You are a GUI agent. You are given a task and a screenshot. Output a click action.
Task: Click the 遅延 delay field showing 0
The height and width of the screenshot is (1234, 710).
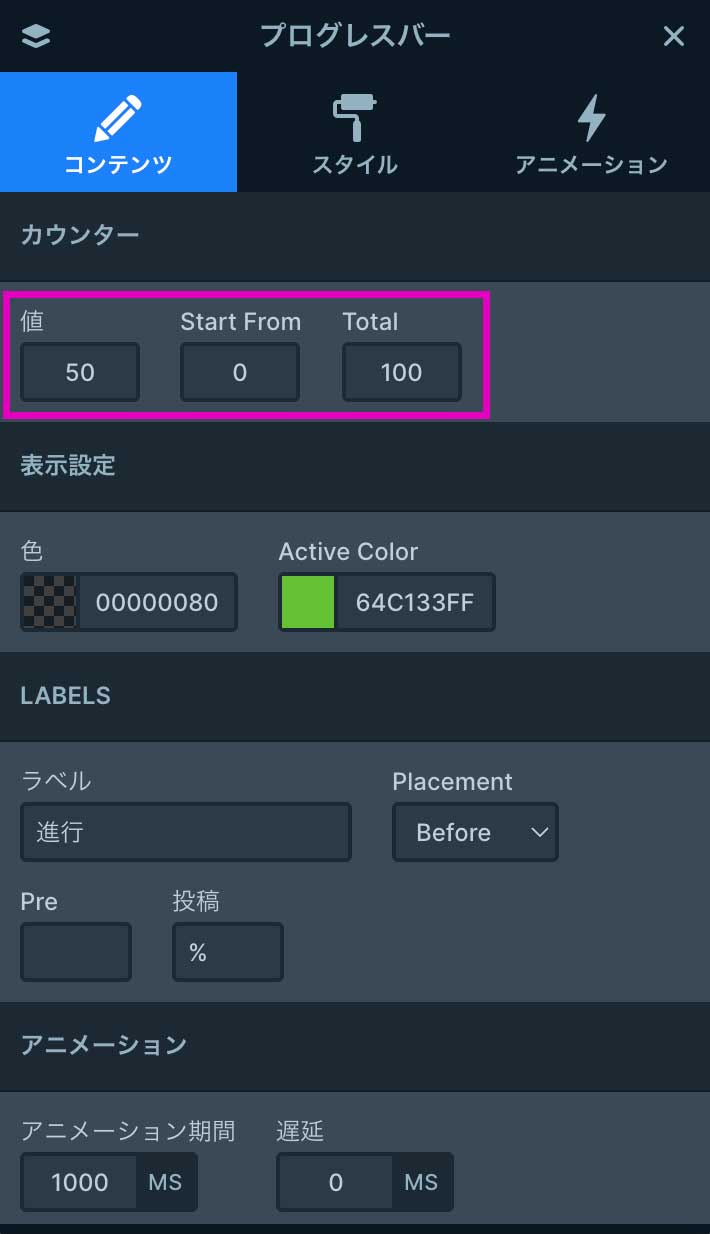336,1182
